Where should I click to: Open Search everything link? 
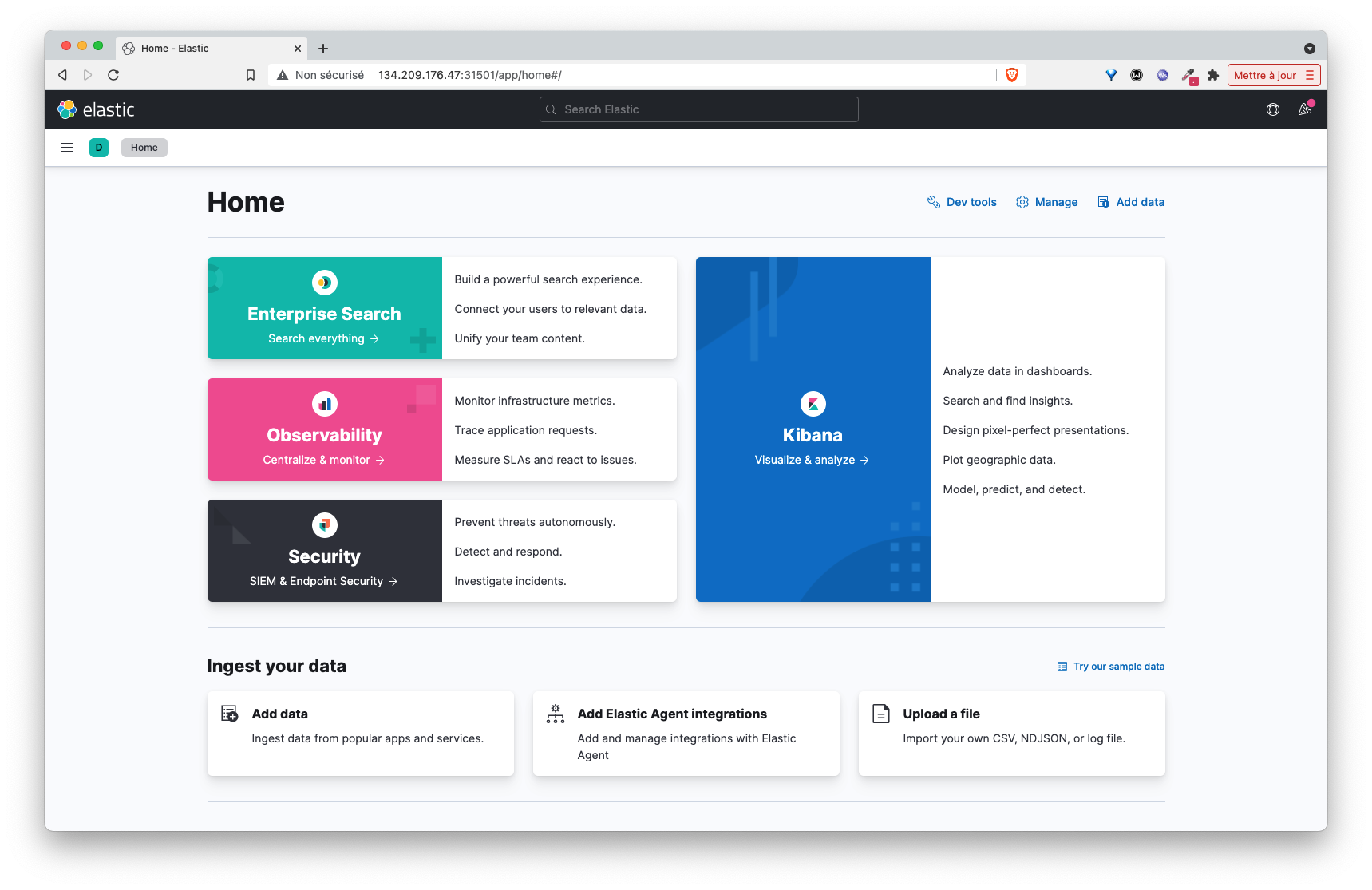(324, 338)
